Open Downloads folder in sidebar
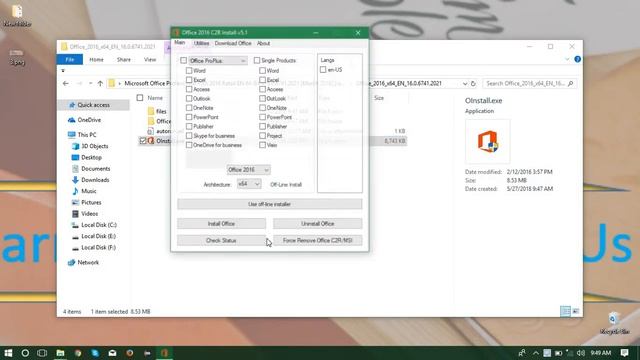 click(95, 180)
